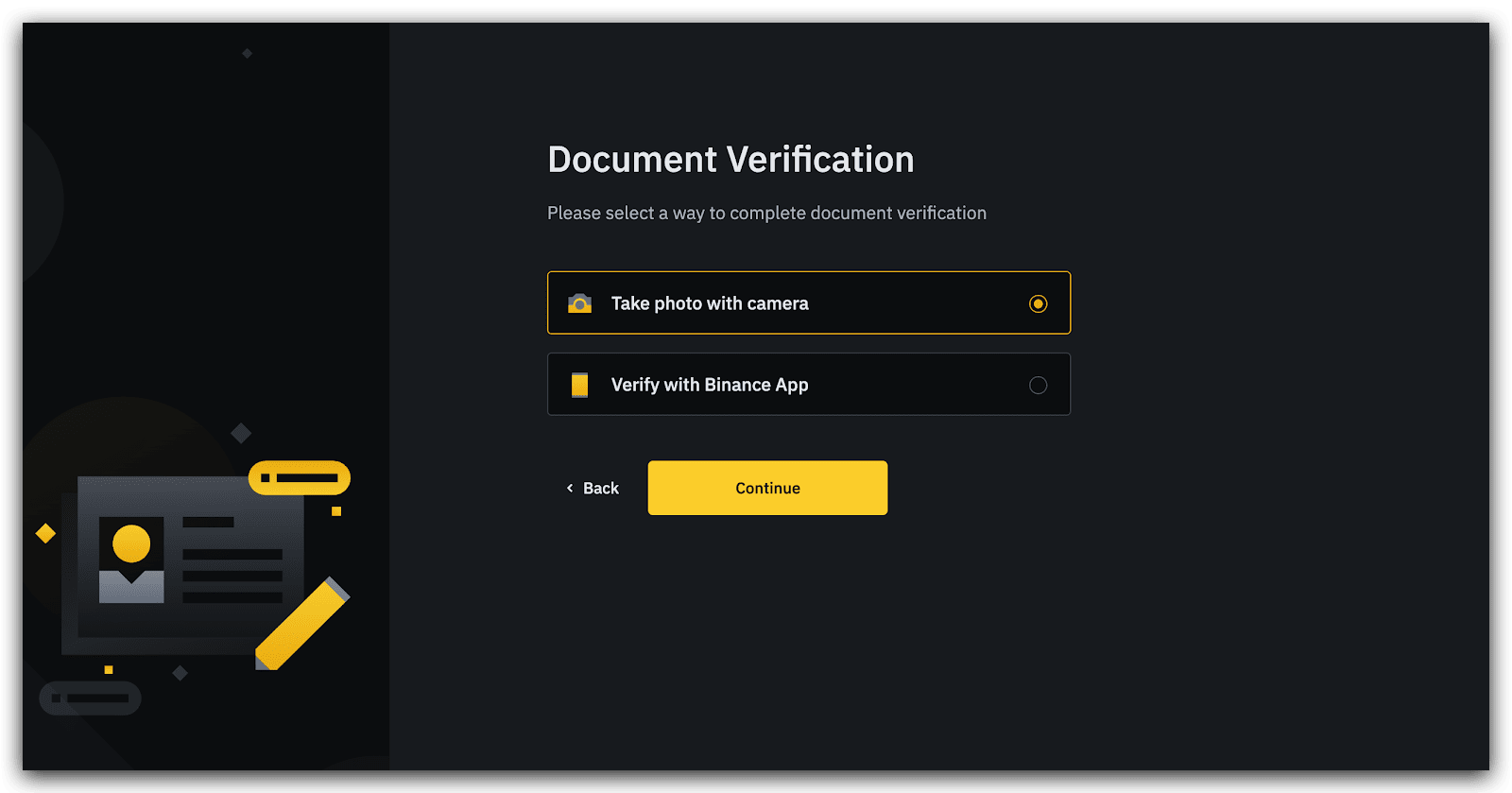Click the Document Verification heading

click(730, 160)
